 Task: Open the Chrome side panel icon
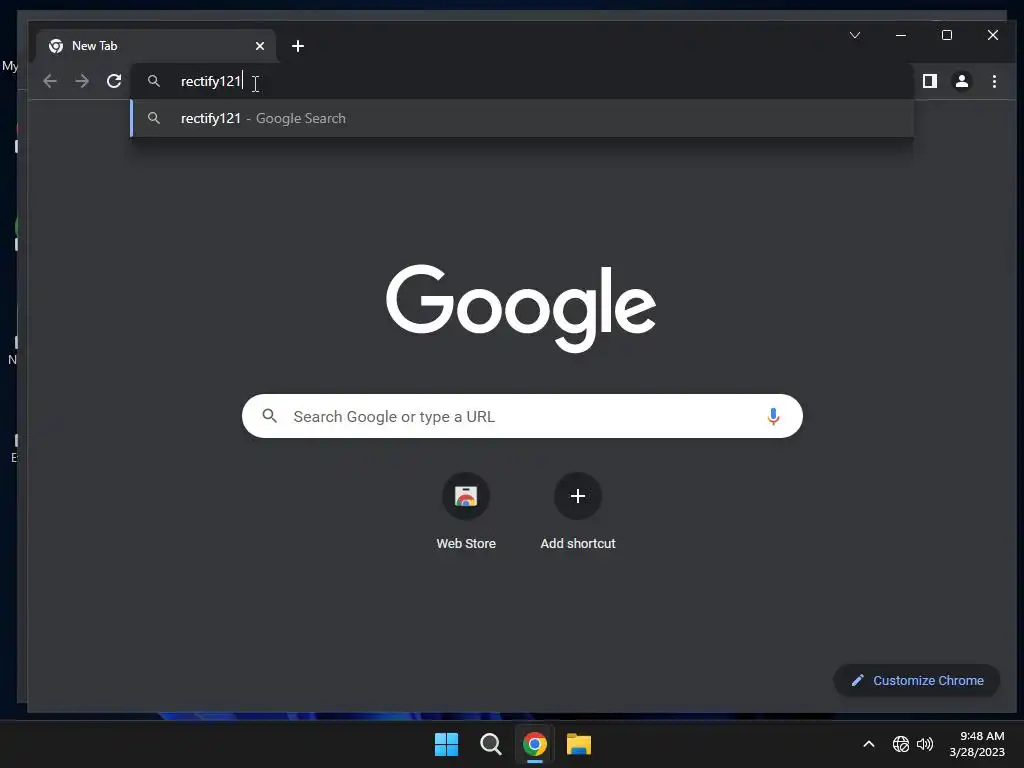[x=929, y=81]
